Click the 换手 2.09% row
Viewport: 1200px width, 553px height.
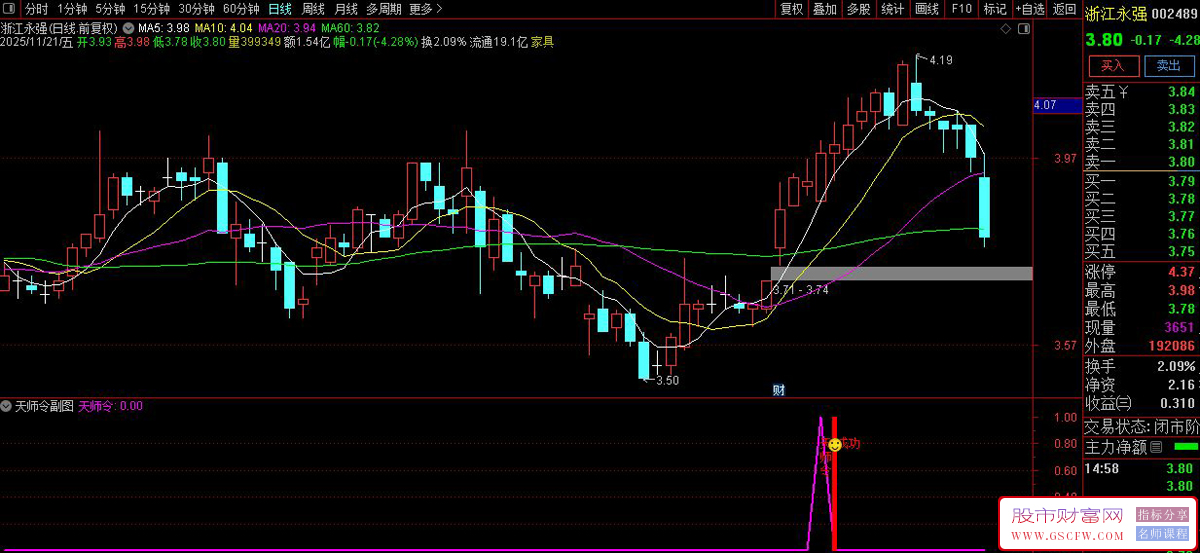pyautogui.click(x=1140, y=366)
